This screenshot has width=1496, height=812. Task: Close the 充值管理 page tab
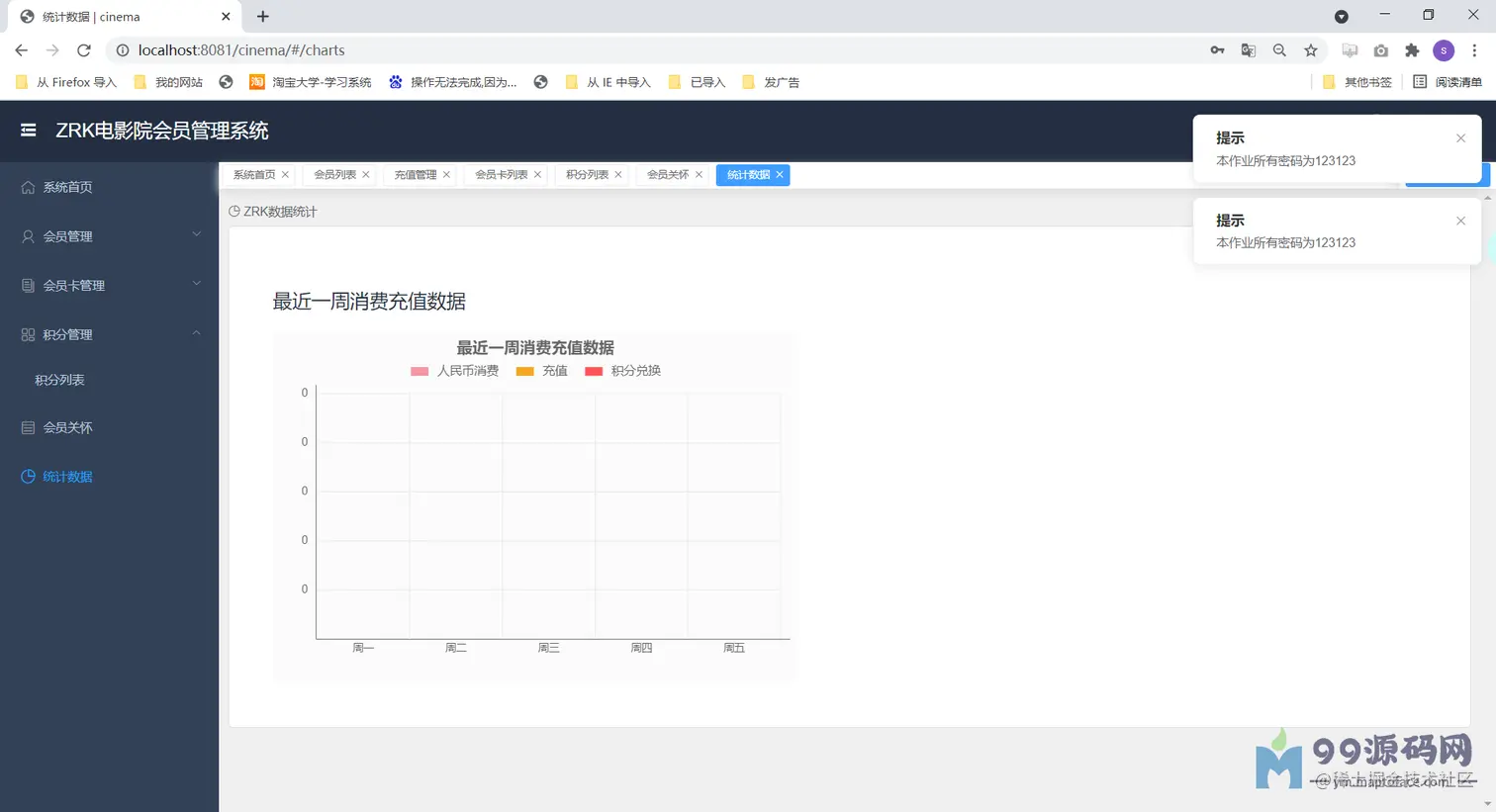pyautogui.click(x=446, y=175)
